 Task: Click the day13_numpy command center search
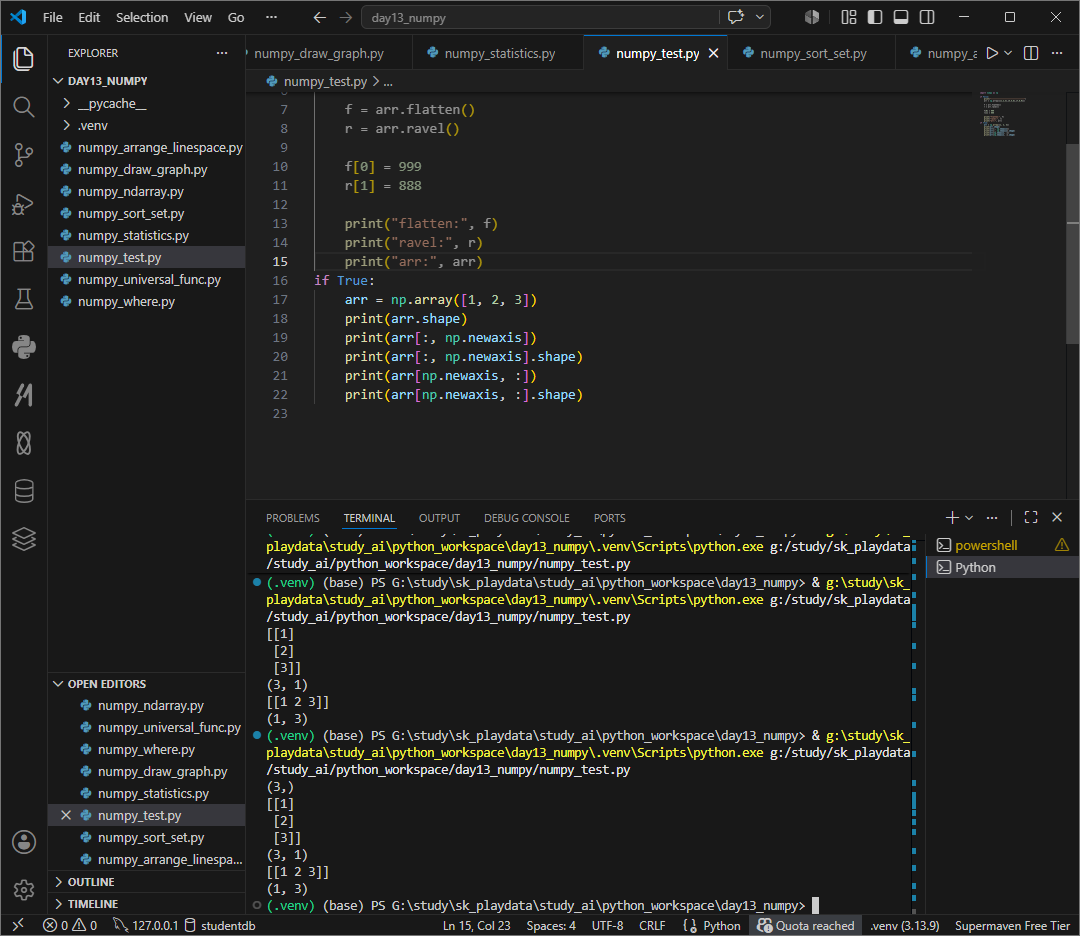point(541,17)
